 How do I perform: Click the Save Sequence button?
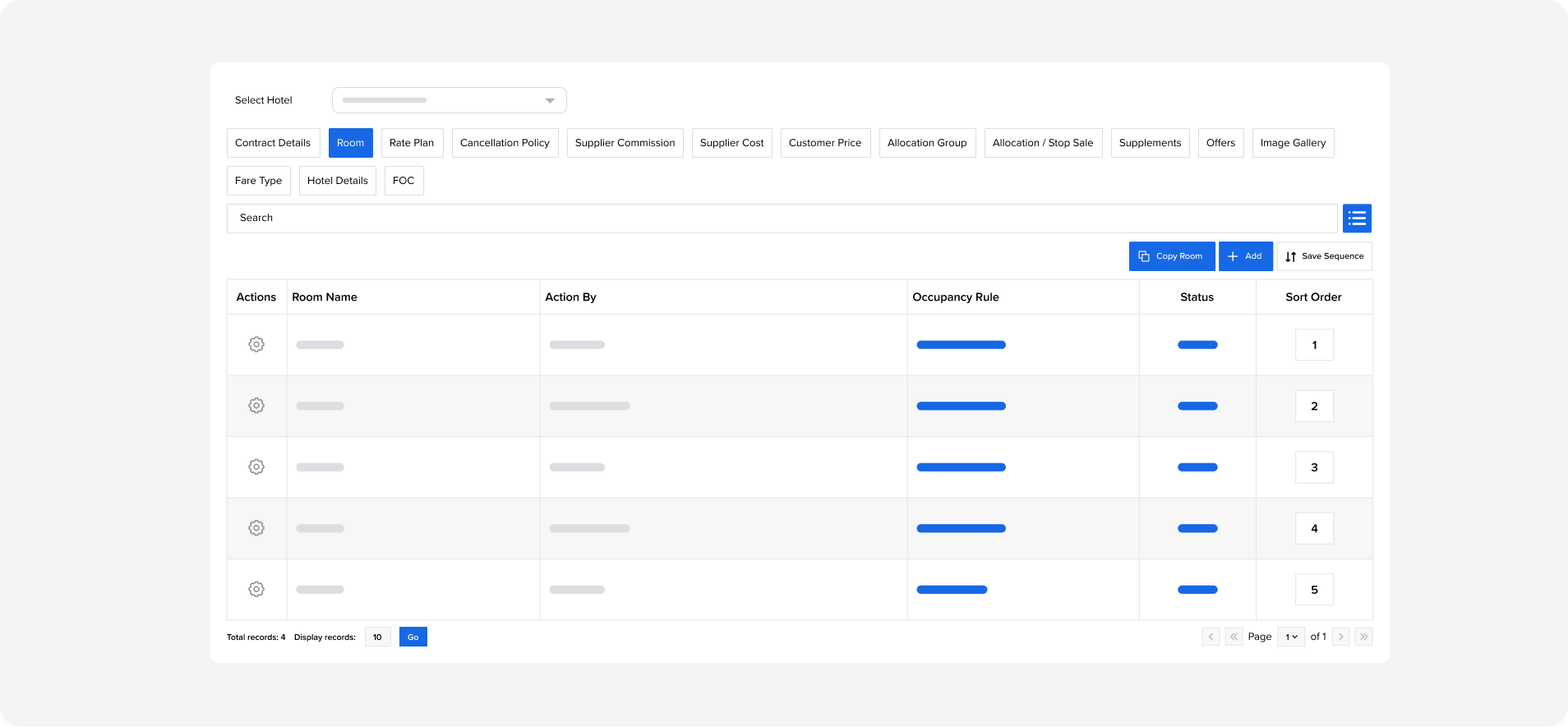pyautogui.click(x=1324, y=256)
